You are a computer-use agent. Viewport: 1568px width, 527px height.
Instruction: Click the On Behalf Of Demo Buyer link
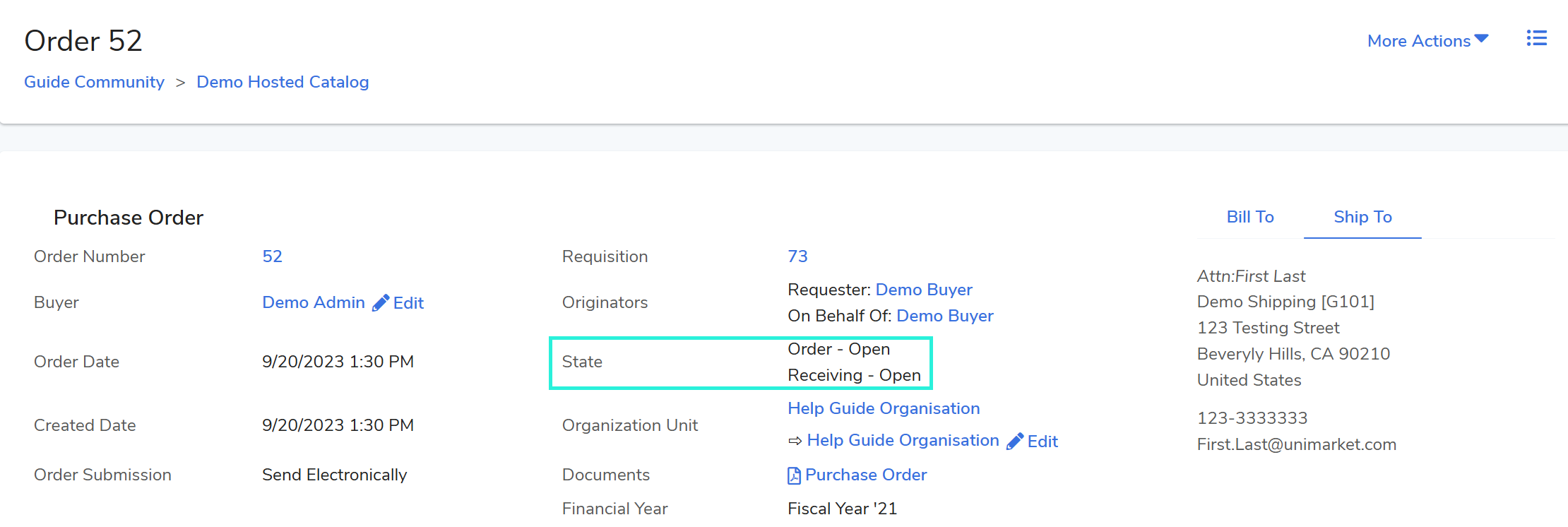point(944,316)
